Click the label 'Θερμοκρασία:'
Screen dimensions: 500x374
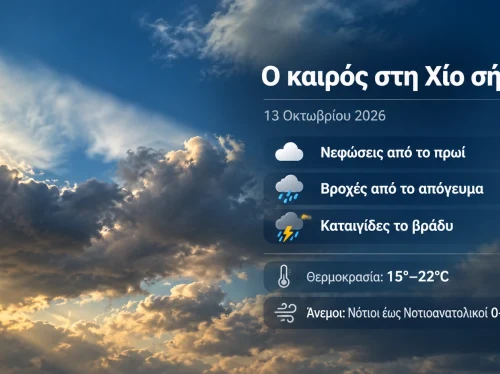[344, 277]
